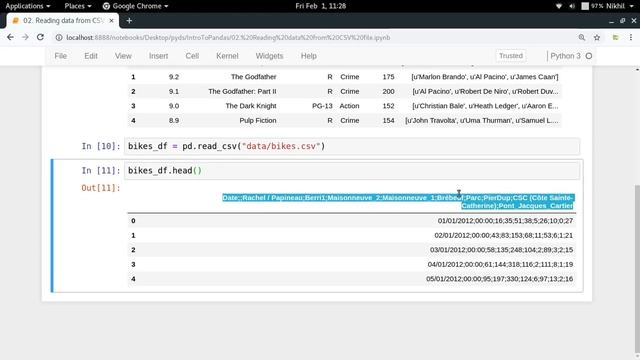Click the Pulp Fiction title cell

click(258, 120)
